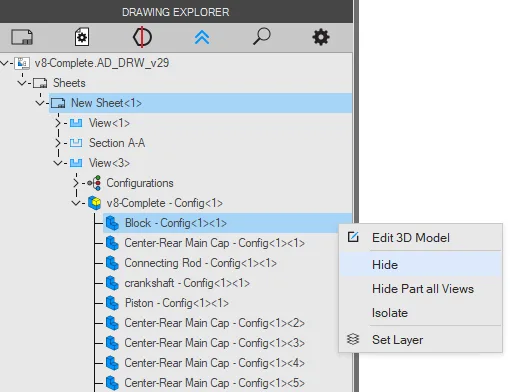
Task: Click the v8-Complete assembly cube icon
Action: pyautogui.click(x=95, y=203)
